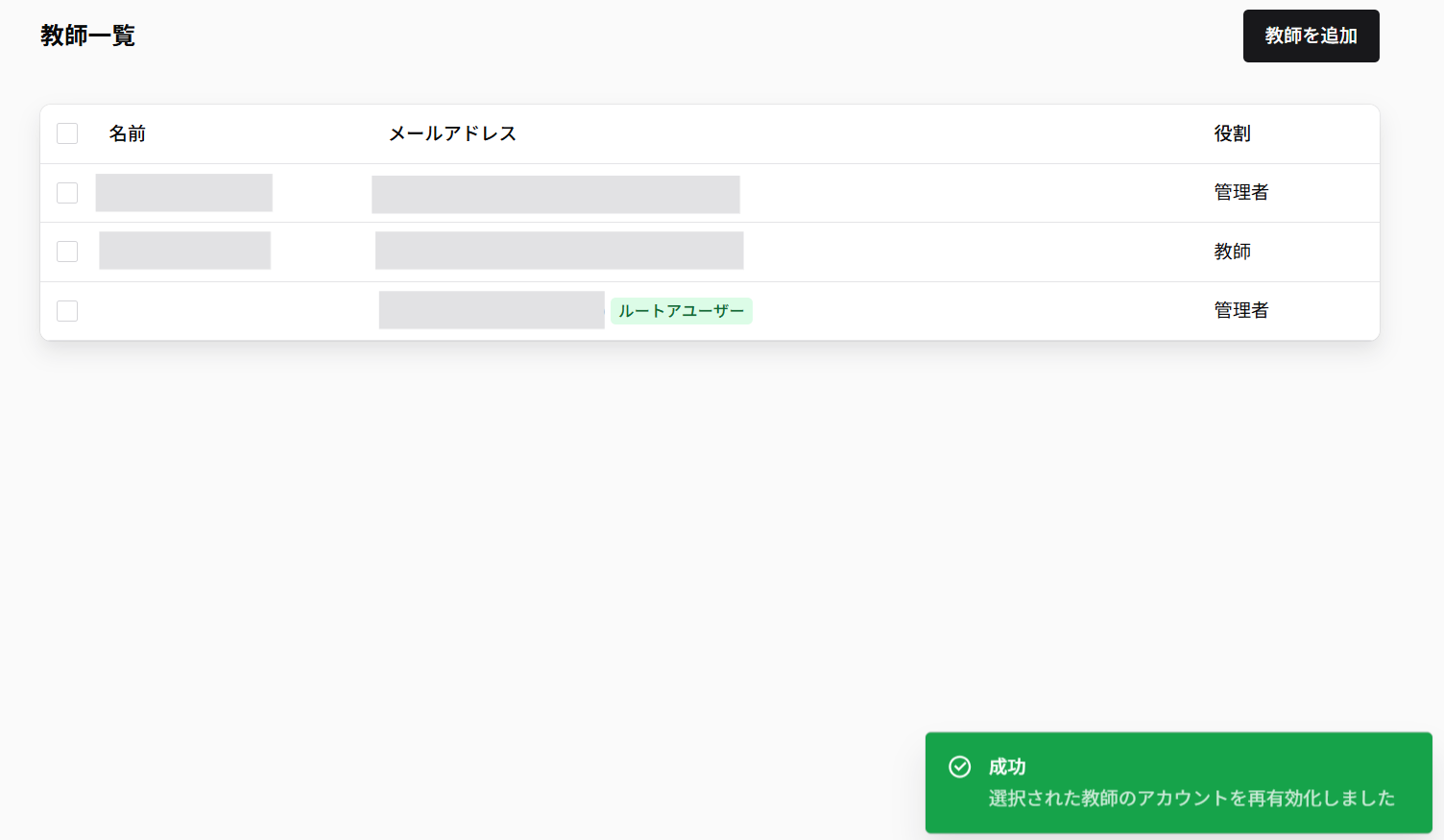Click the 成功 text in the notification
Image resolution: width=1444 pixels, height=840 pixels.
pyautogui.click(x=1005, y=767)
